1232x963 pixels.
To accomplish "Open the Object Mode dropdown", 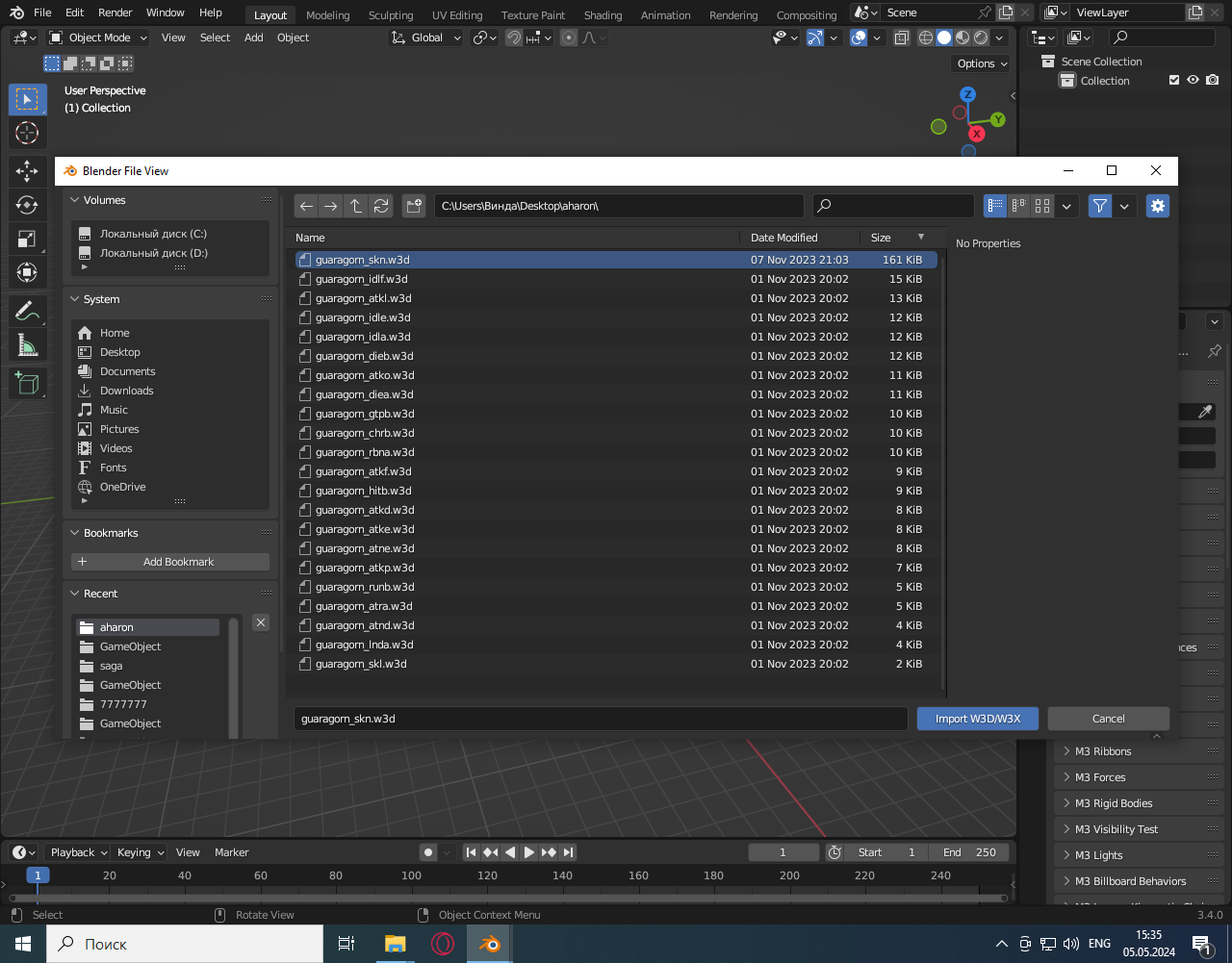I will click(x=98, y=38).
